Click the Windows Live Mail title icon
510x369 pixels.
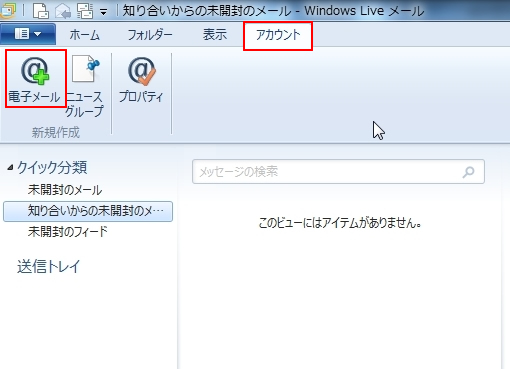click(7, 11)
